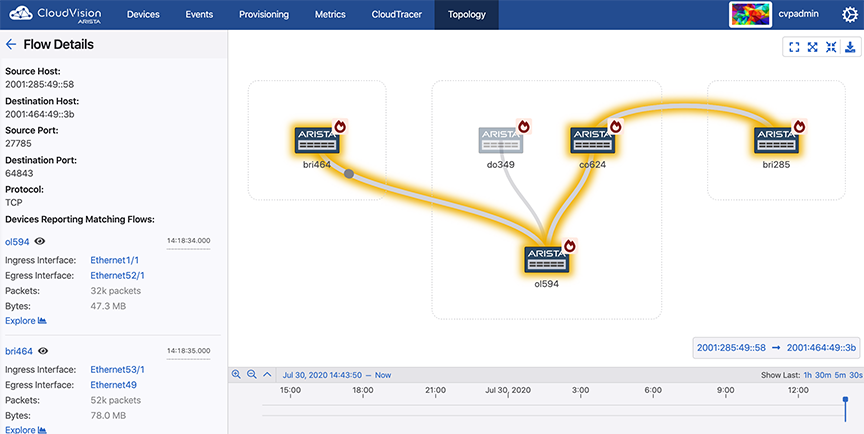Open the Metrics tab
864x434 pixels.
pyautogui.click(x=330, y=15)
